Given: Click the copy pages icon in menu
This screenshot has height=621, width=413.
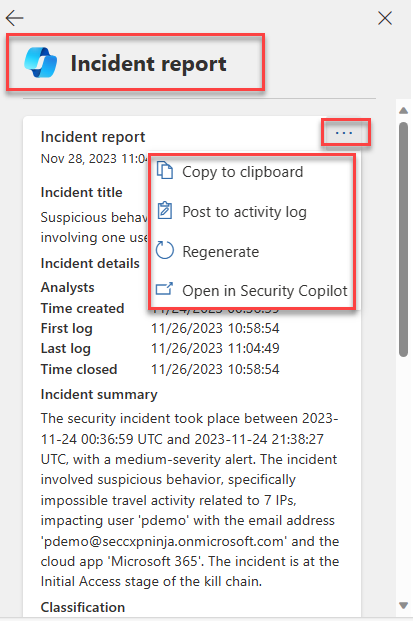Looking at the screenshot, I should (165, 171).
